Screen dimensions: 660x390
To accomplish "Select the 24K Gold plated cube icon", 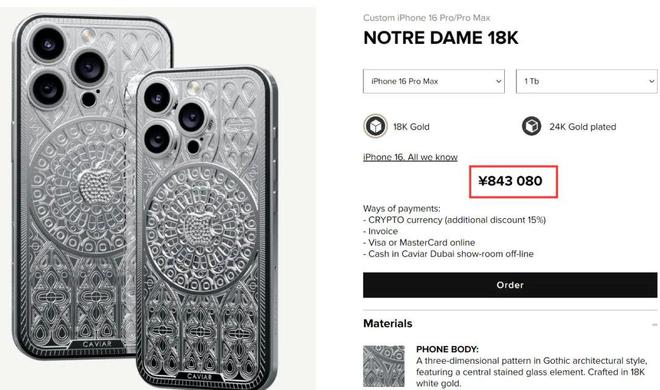I will [x=531, y=126].
